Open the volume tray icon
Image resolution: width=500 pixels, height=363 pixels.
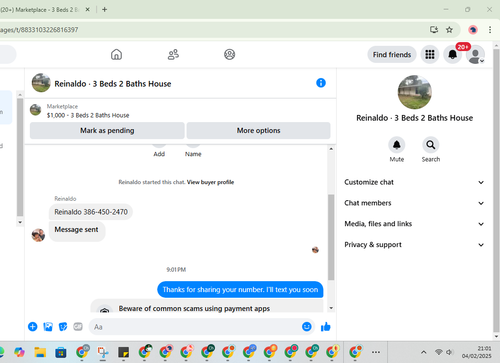450,352
